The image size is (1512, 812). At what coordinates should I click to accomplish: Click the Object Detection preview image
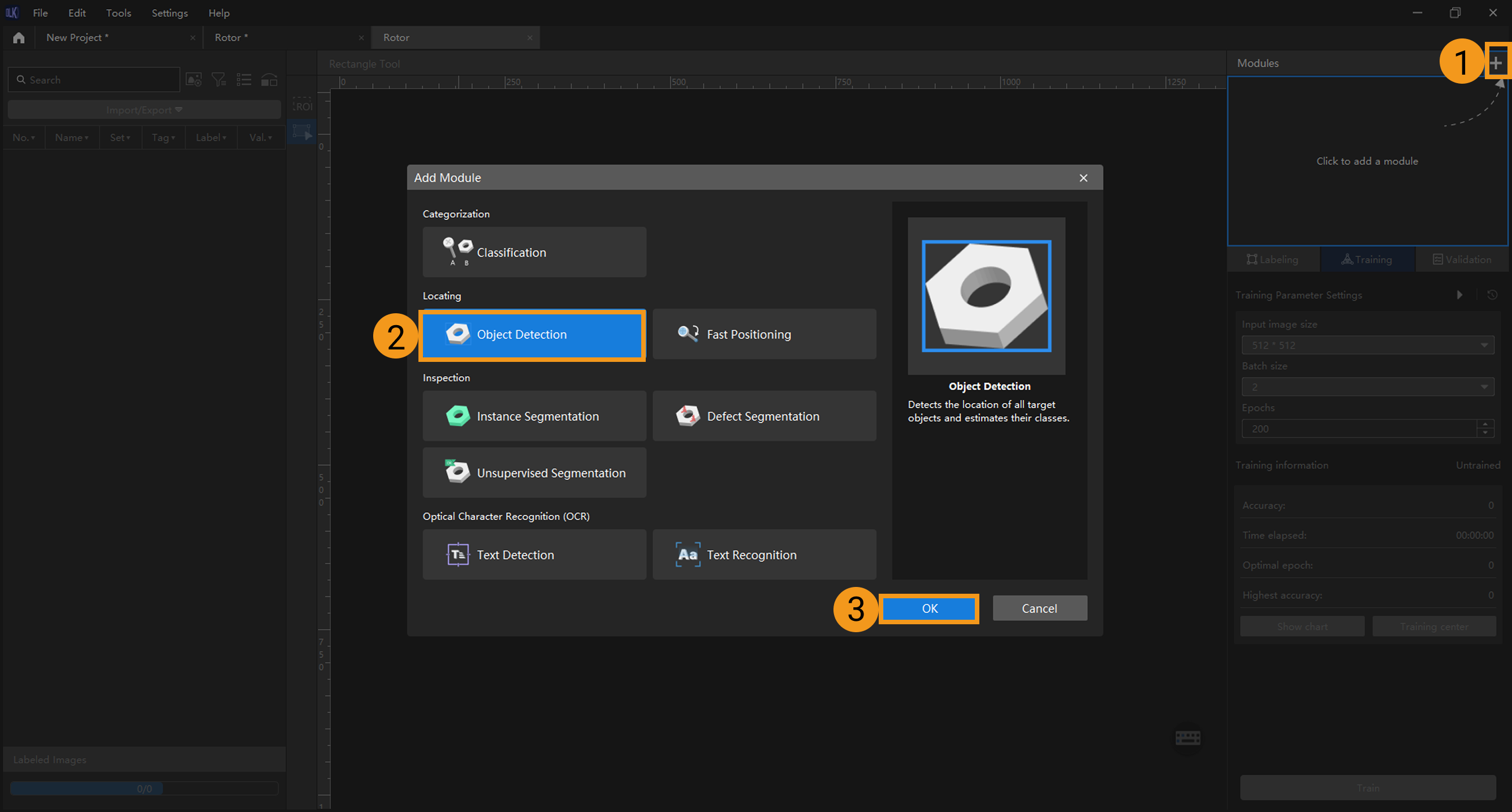(986, 296)
